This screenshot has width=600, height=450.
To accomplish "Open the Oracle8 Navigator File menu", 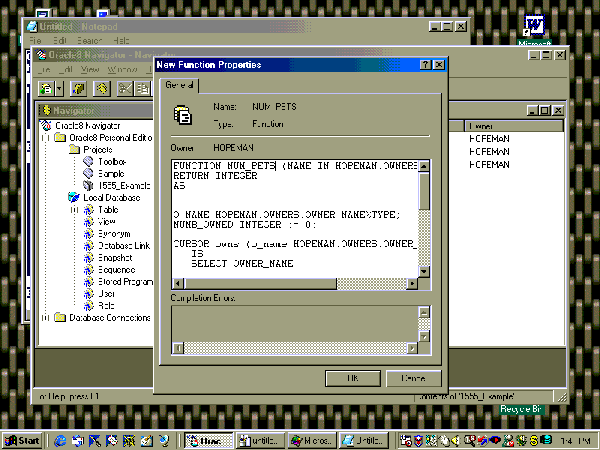I will 44,69.
